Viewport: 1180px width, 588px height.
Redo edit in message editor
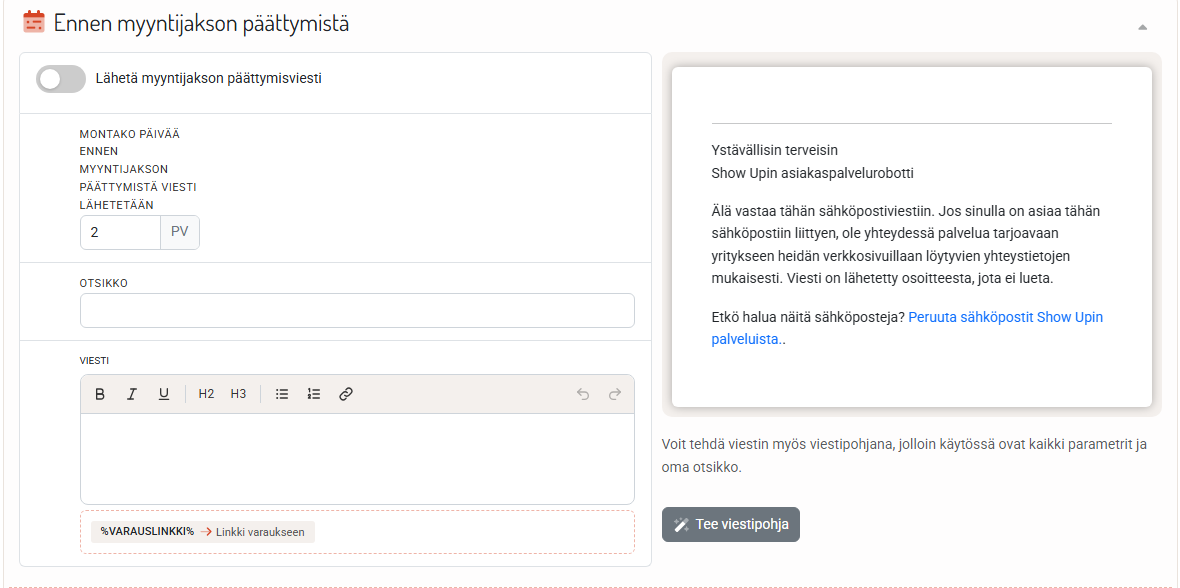point(614,394)
